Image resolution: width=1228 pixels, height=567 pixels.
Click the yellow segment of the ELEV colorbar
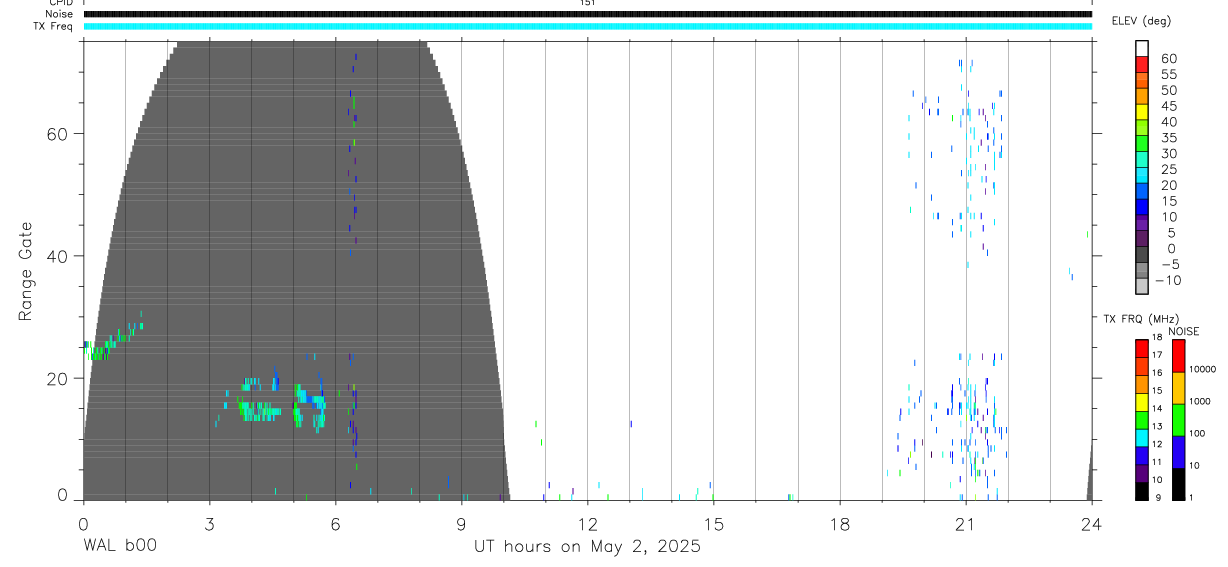click(x=1142, y=112)
